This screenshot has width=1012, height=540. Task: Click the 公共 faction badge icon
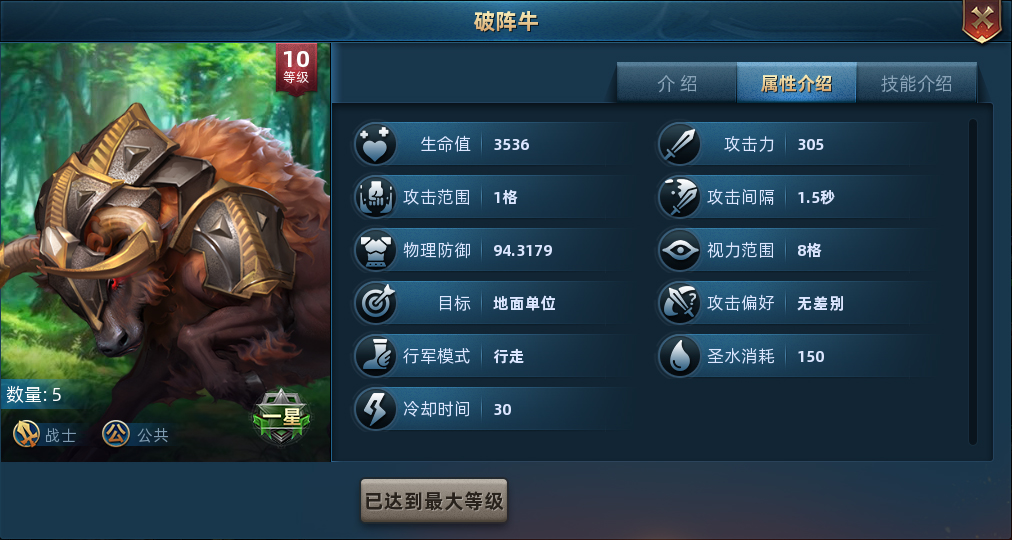pos(116,434)
